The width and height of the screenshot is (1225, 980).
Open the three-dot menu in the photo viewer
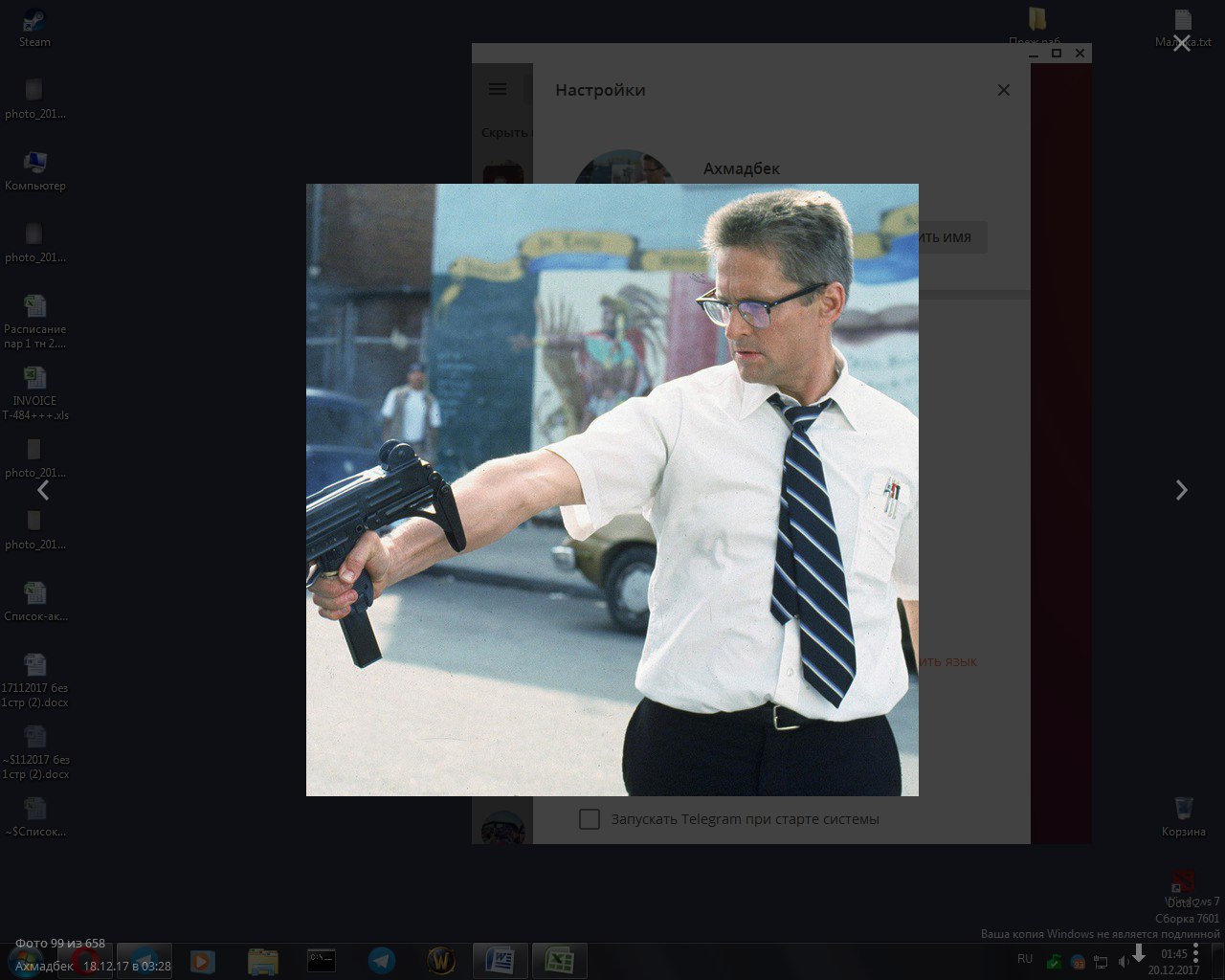tap(1195, 953)
